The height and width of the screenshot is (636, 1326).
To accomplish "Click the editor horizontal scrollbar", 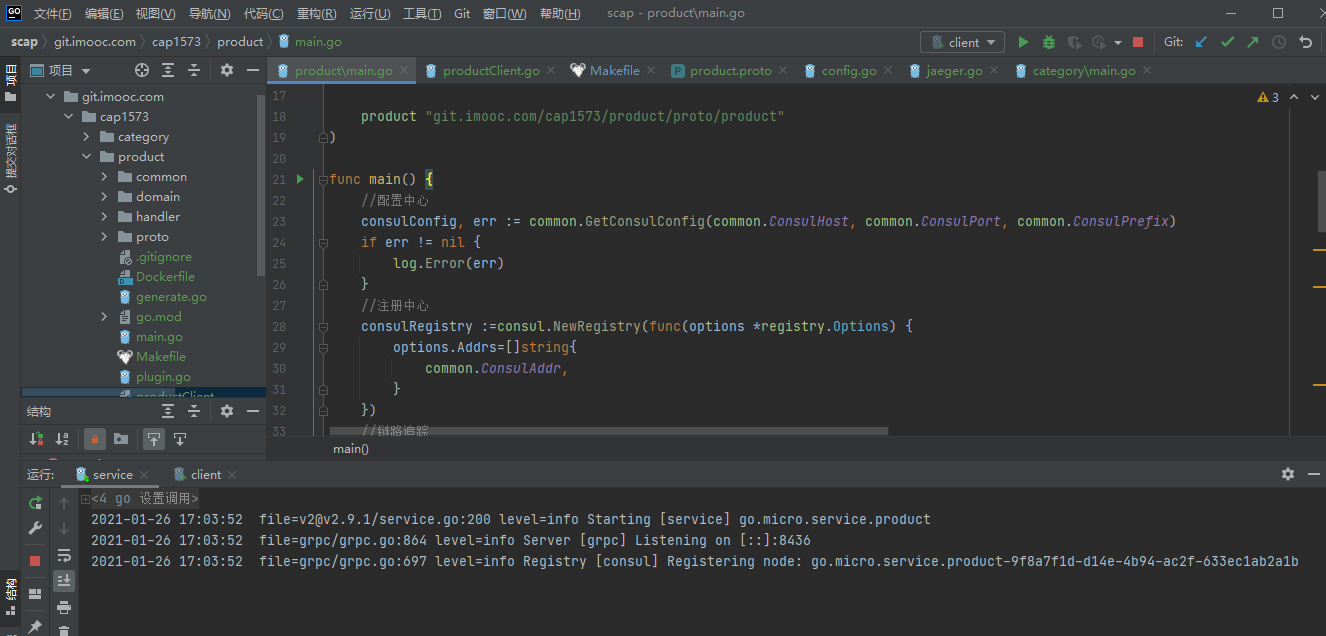I will pyautogui.click(x=608, y=431).
